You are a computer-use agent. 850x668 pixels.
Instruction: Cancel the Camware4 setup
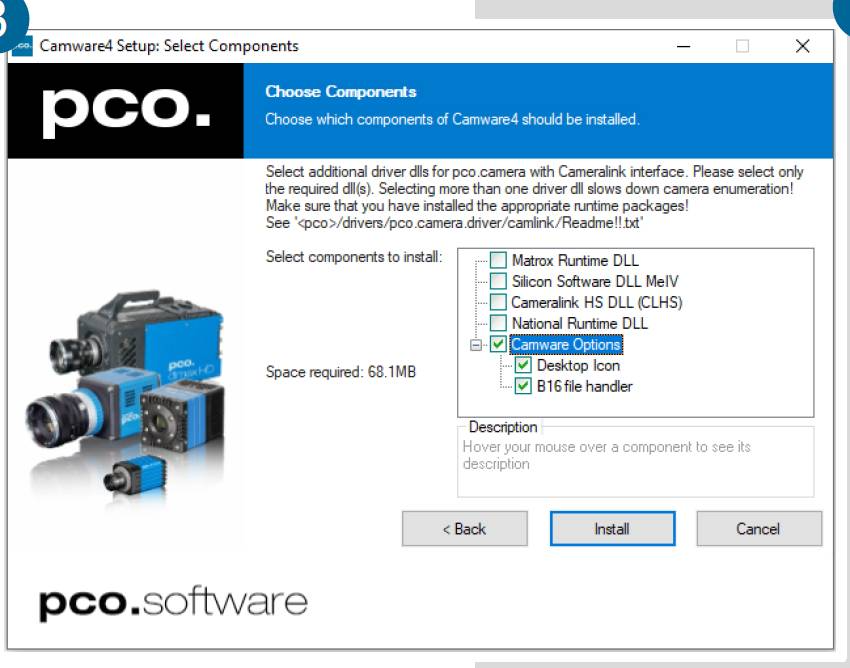coord(758,529)
